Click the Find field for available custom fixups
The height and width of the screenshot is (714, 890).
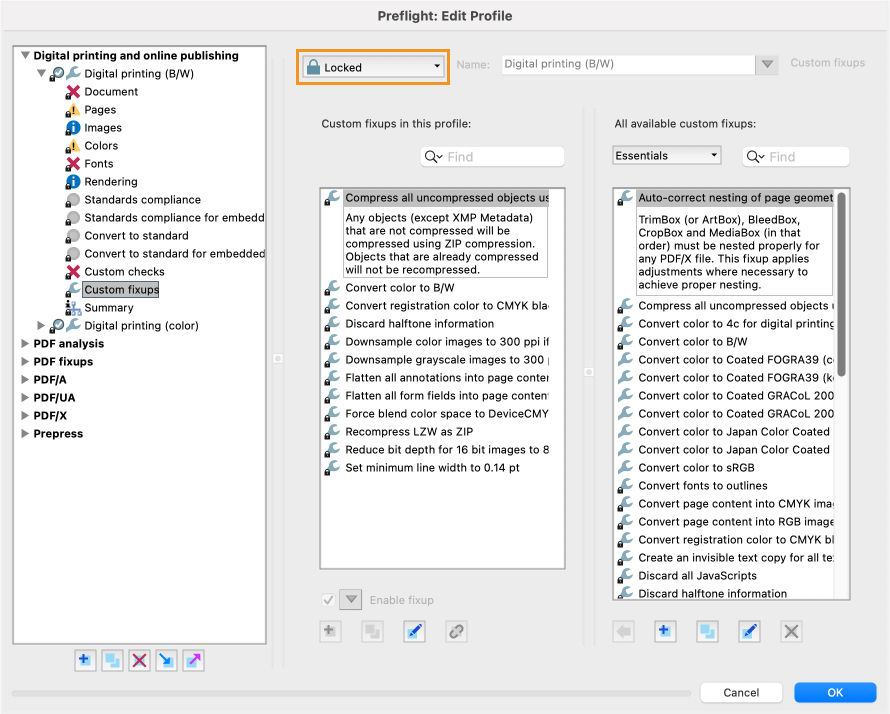click(x=796, y=155)
